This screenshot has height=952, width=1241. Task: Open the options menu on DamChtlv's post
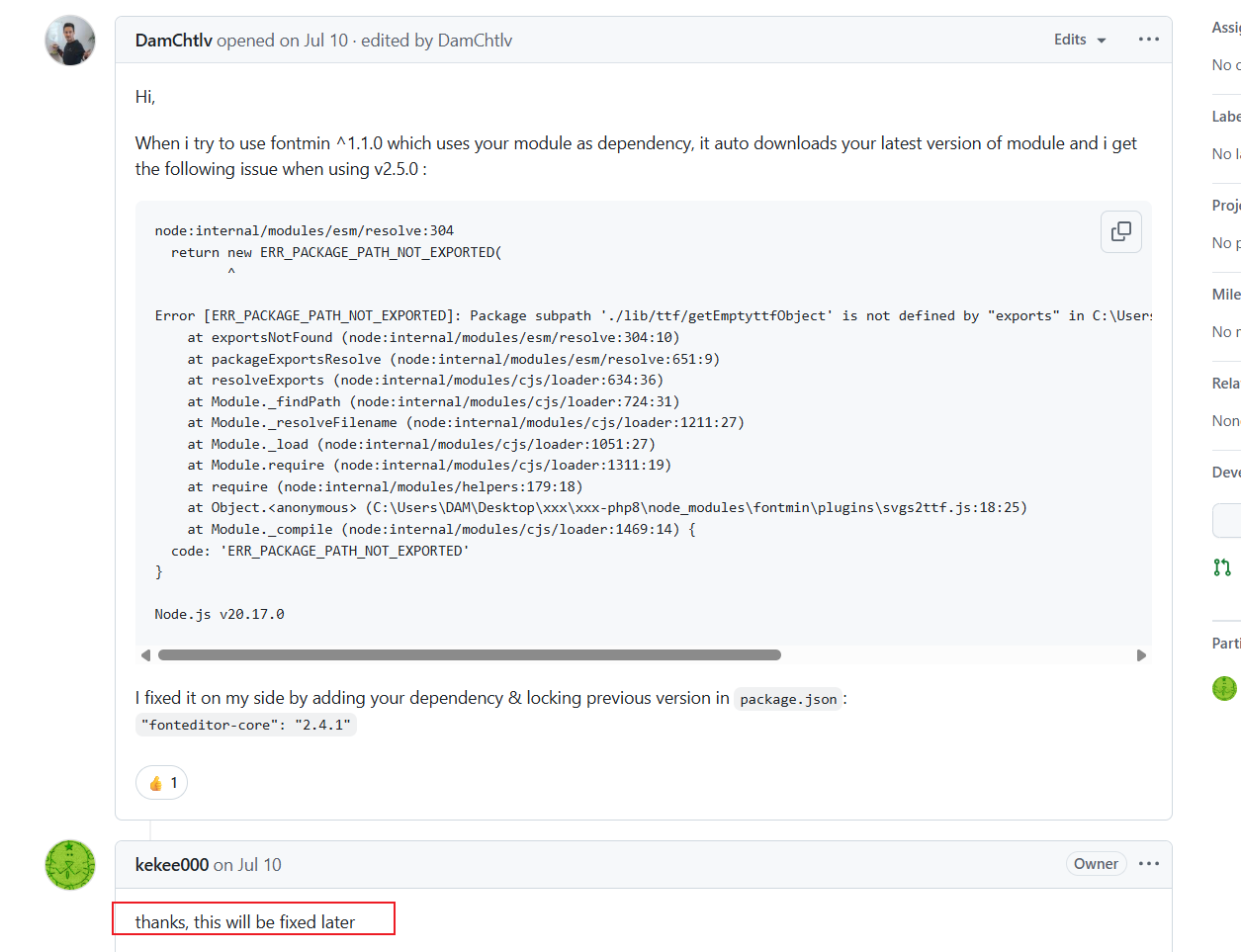point(1149,40)
